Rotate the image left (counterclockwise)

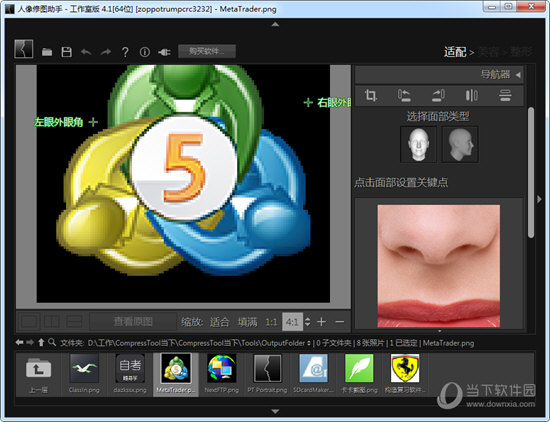click(x=404, y=95)
